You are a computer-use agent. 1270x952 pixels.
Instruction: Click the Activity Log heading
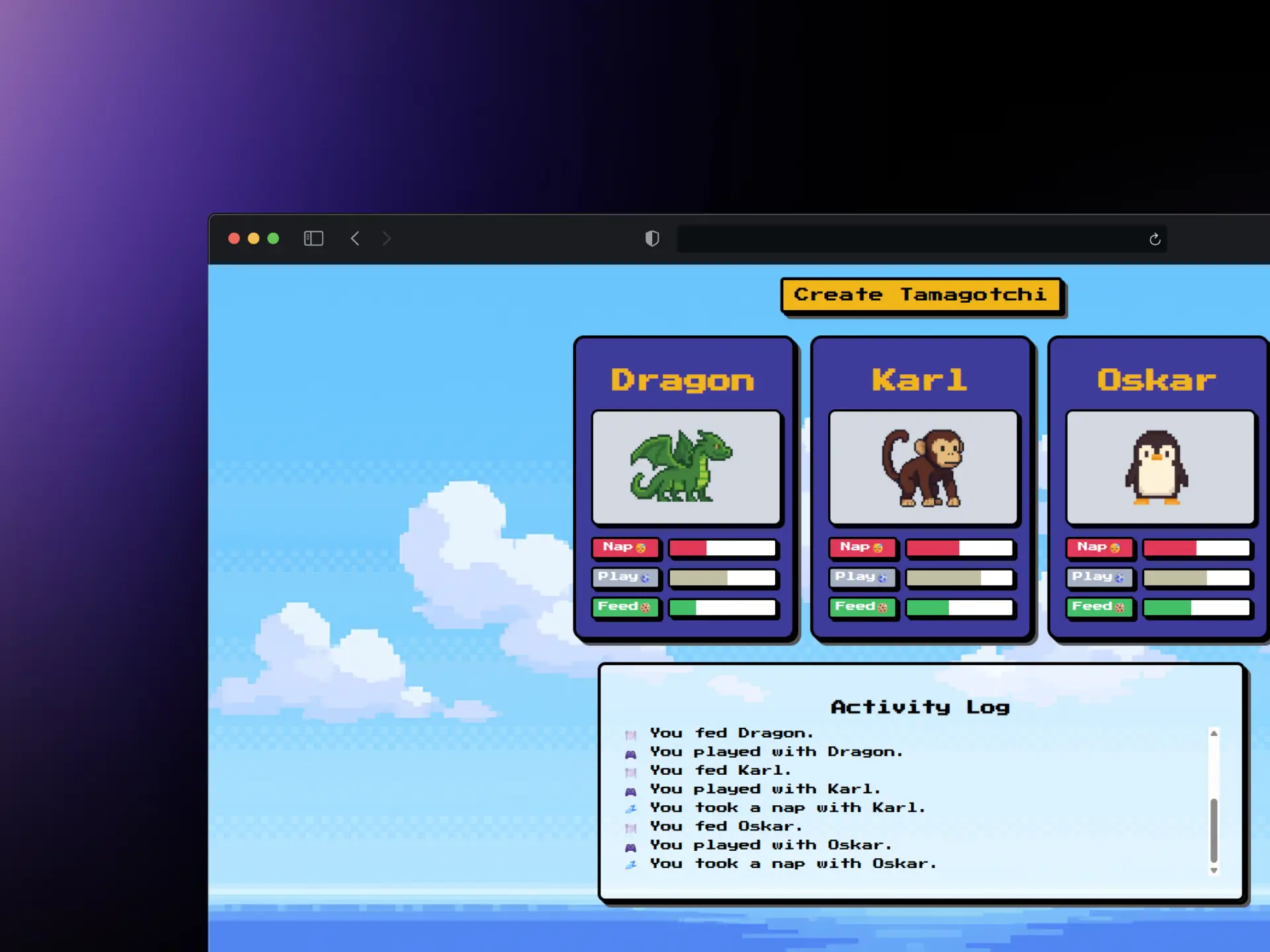coord(921,707)
